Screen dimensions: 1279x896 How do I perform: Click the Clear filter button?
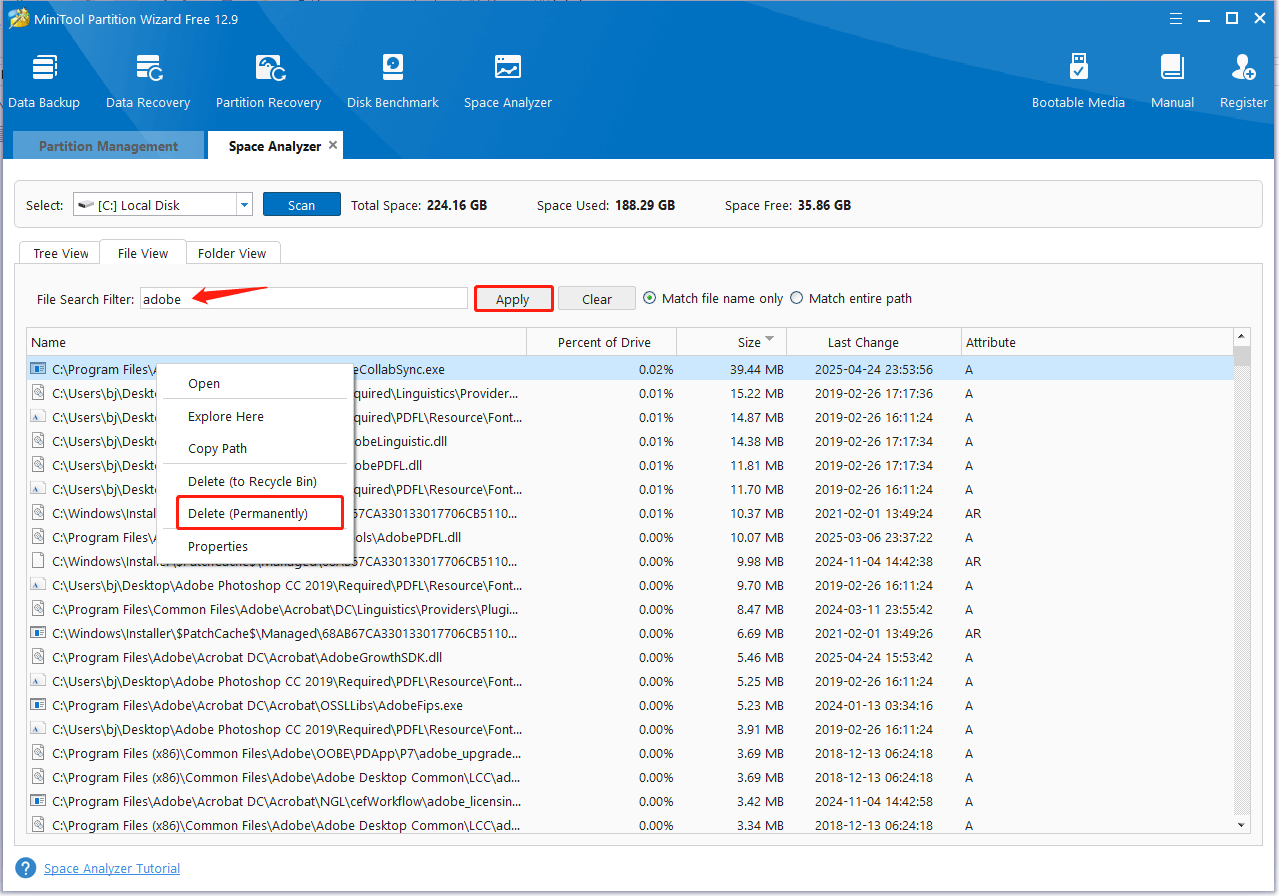pyautogui.click(x=596, y=298)
